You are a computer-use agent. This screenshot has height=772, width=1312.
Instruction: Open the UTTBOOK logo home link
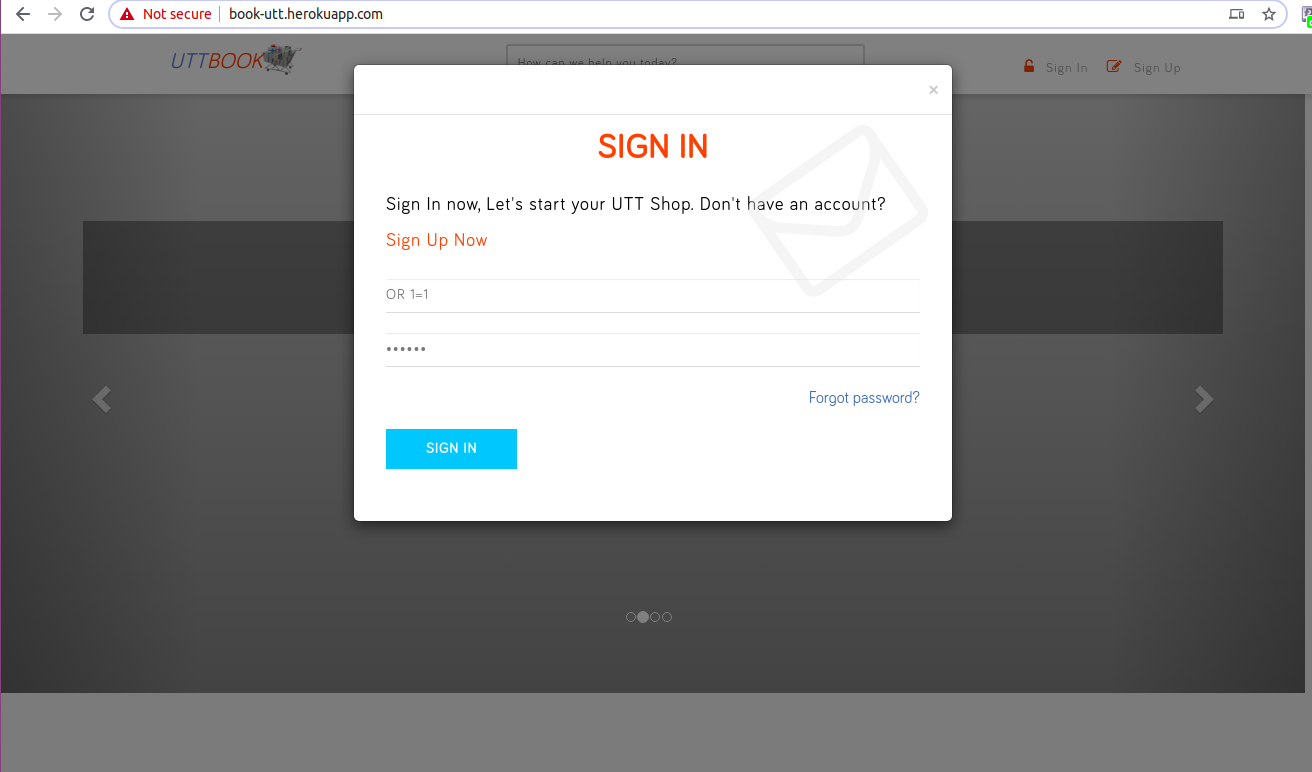[236, 61]
